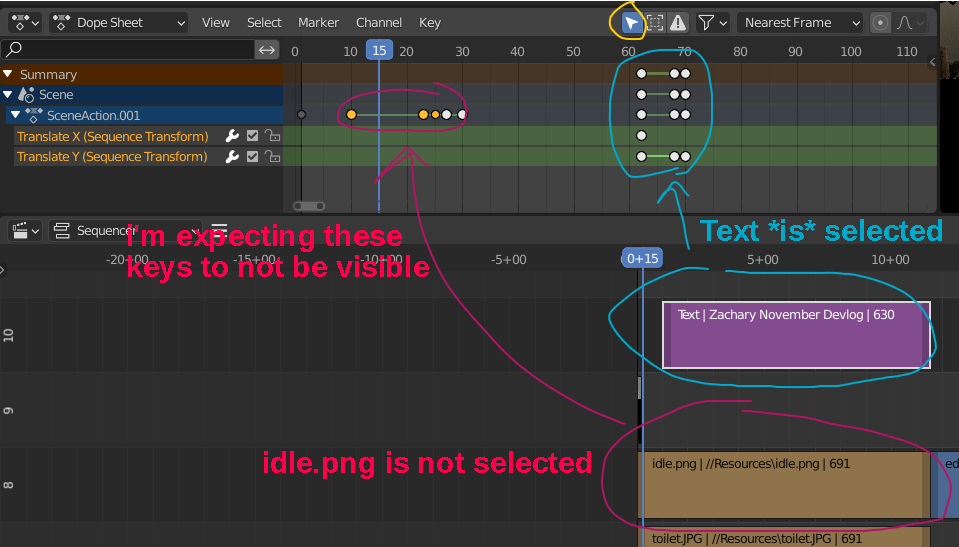This screenshot has height=547, width=959.
Task: Click the sequencer 0+15 playhead marker
Action: point(642,259)
